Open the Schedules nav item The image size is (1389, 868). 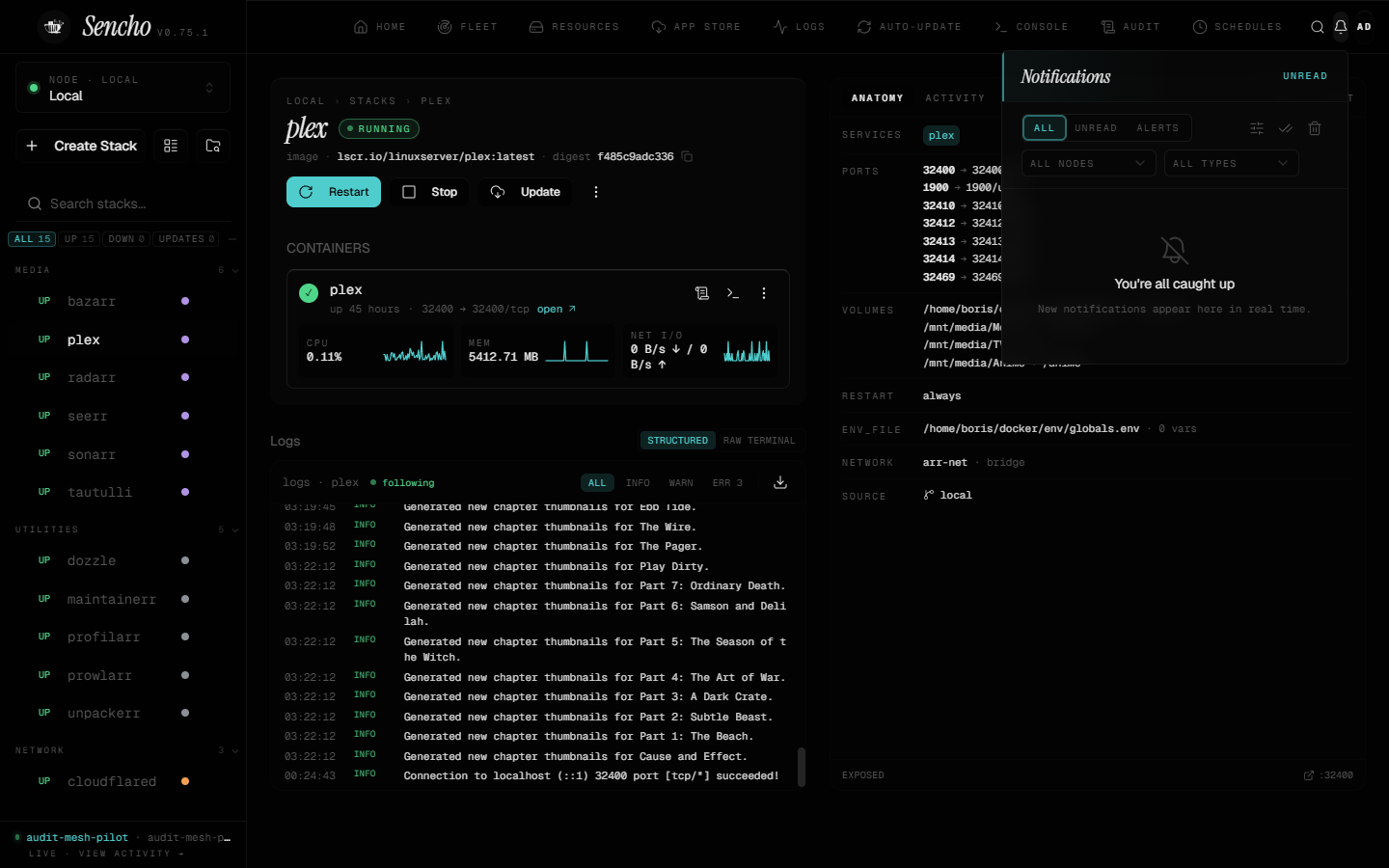pos(1238,27)
